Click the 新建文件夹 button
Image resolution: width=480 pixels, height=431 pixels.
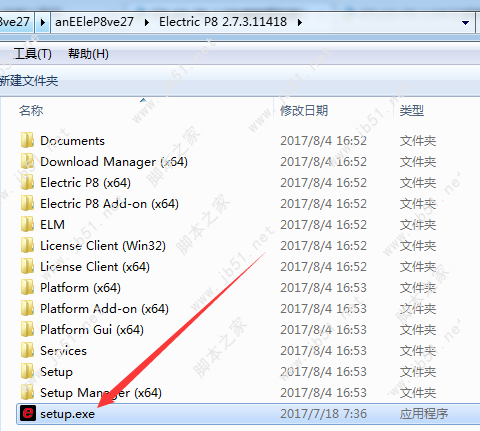[29, 81]
